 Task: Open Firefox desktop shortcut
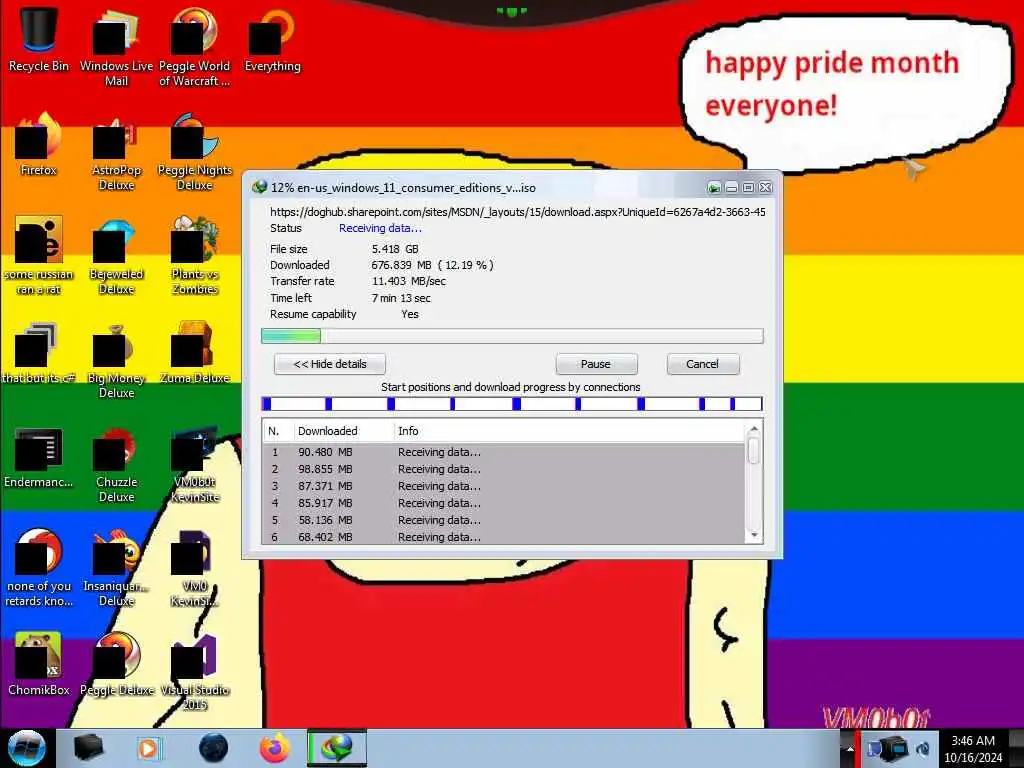pos(39,142)
